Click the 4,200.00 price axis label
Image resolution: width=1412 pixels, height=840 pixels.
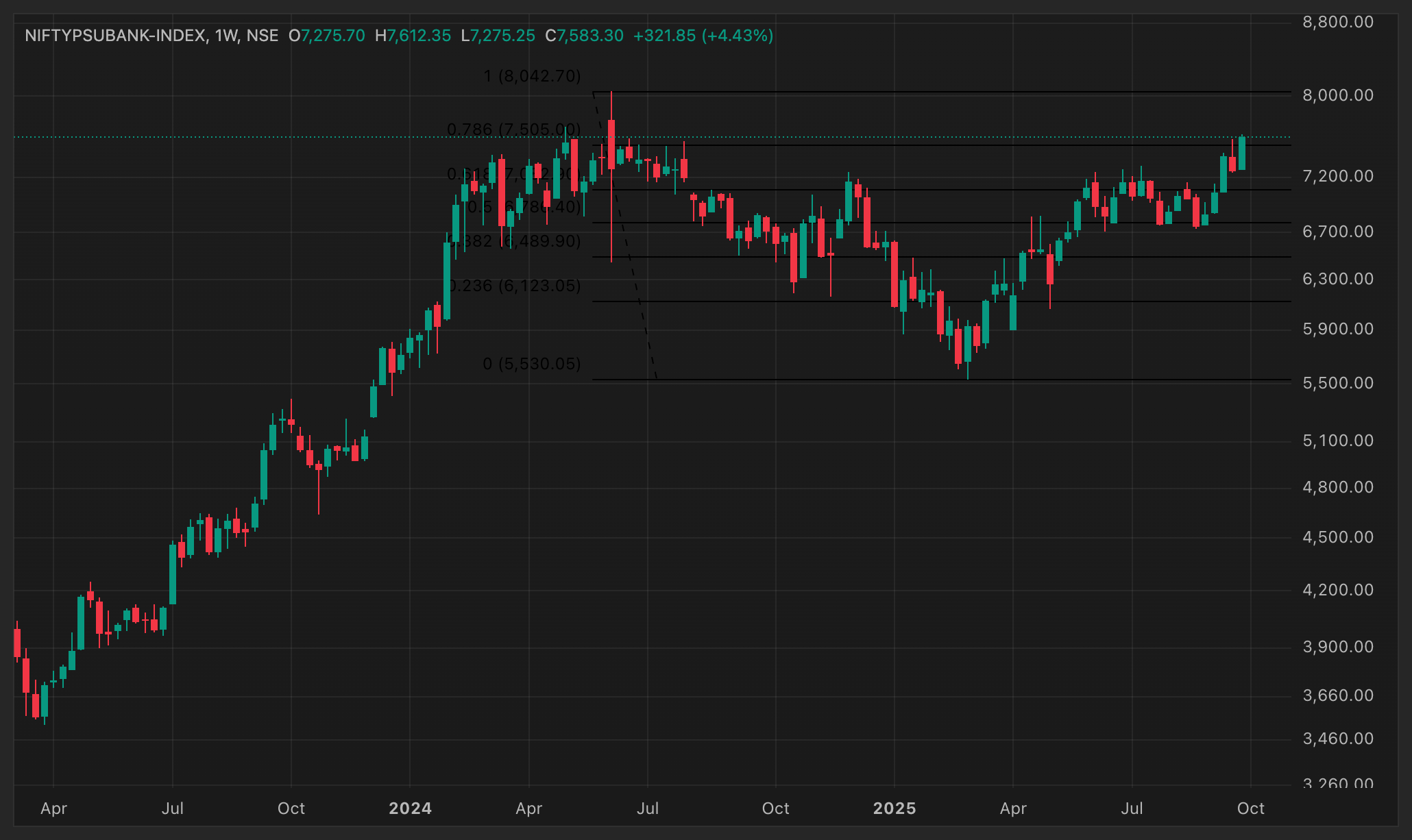(x=1337, y=590)
